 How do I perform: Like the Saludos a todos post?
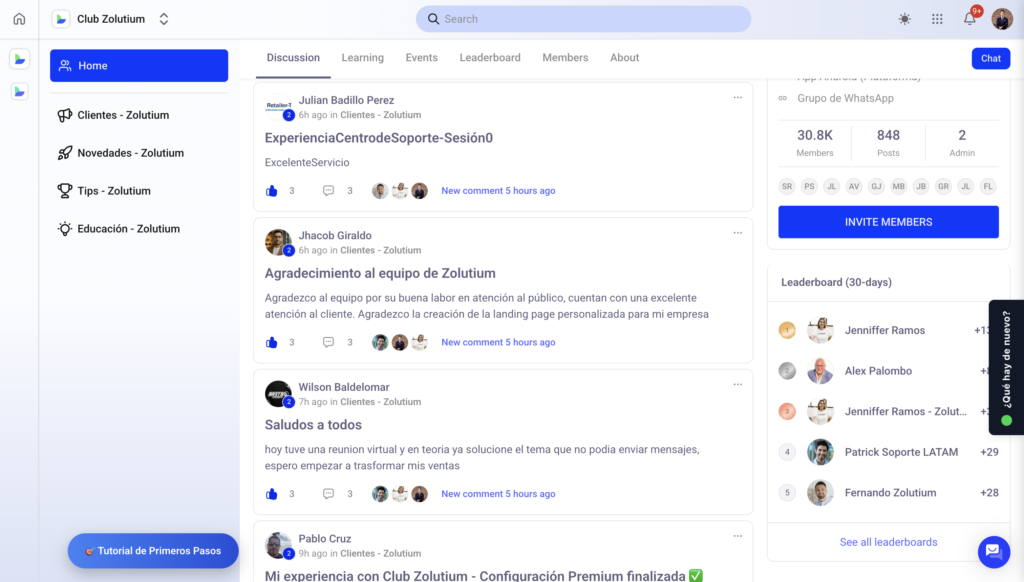click(x=272, y=494)
